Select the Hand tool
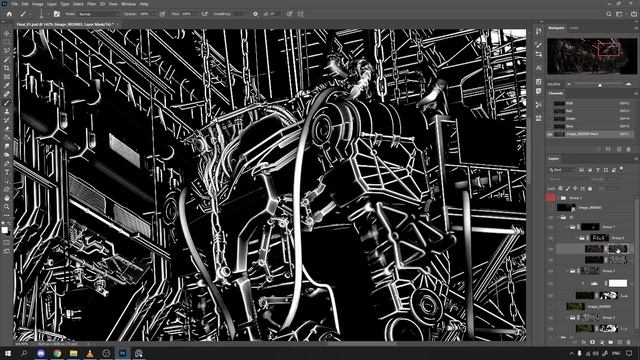This screenshot has height=360, width=640. (6, 198)
